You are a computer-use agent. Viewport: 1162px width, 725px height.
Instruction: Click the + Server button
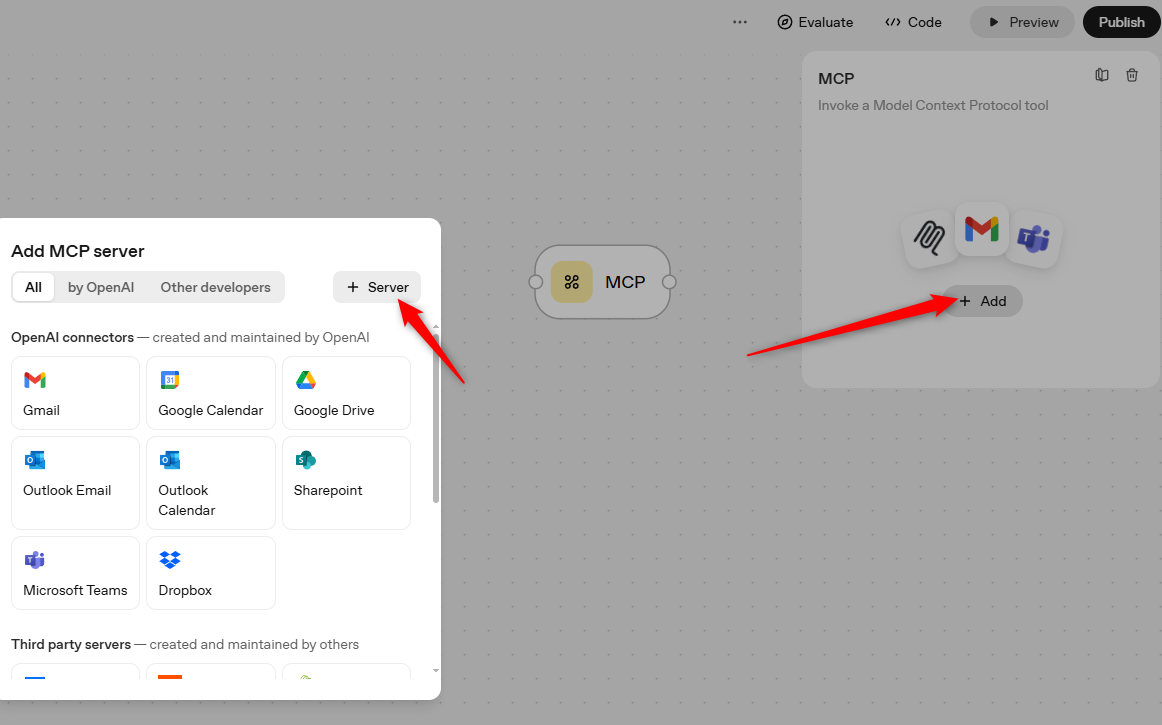pos(377,287)
